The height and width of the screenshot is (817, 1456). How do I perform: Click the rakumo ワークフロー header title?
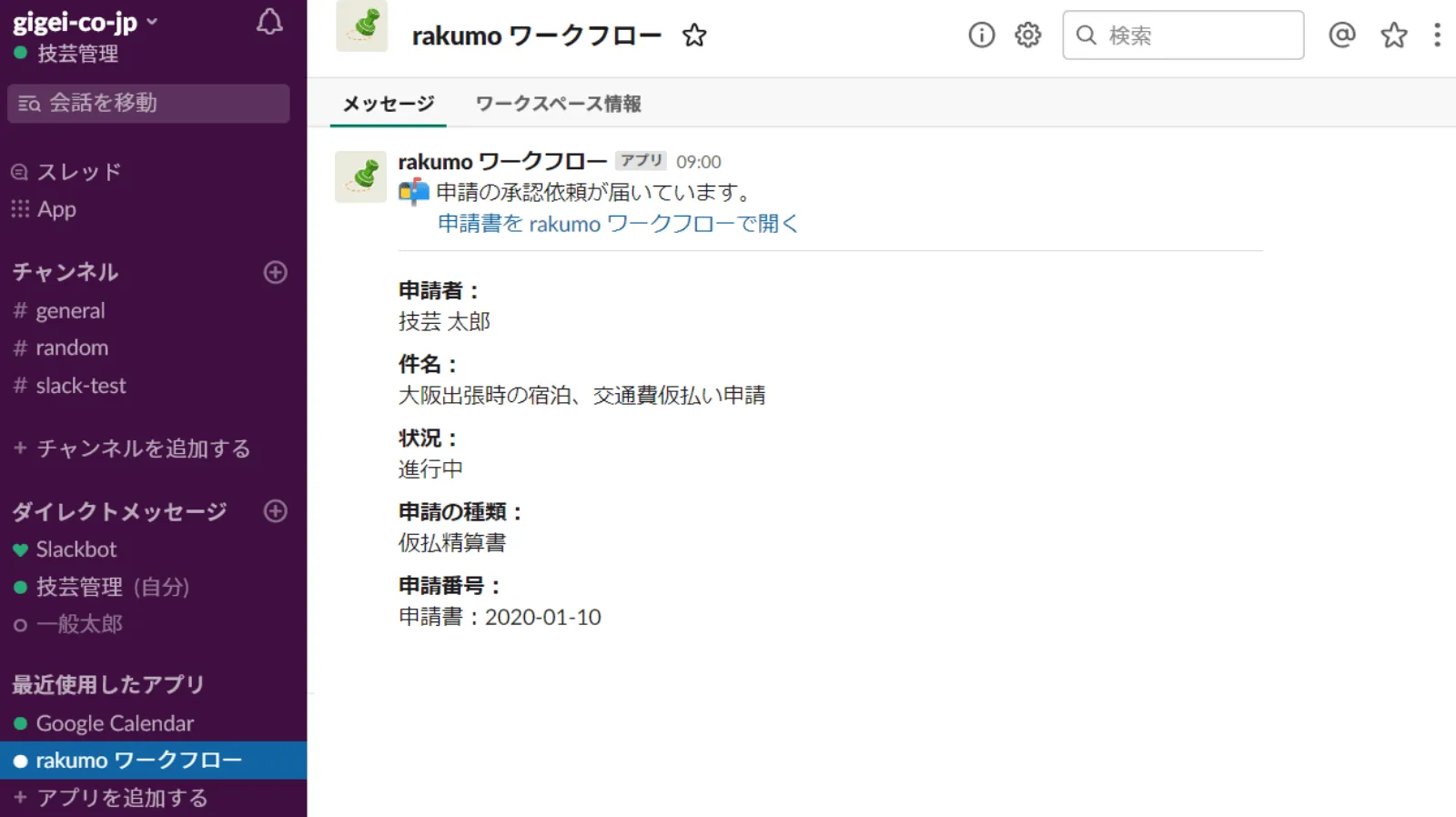(537, 35)
